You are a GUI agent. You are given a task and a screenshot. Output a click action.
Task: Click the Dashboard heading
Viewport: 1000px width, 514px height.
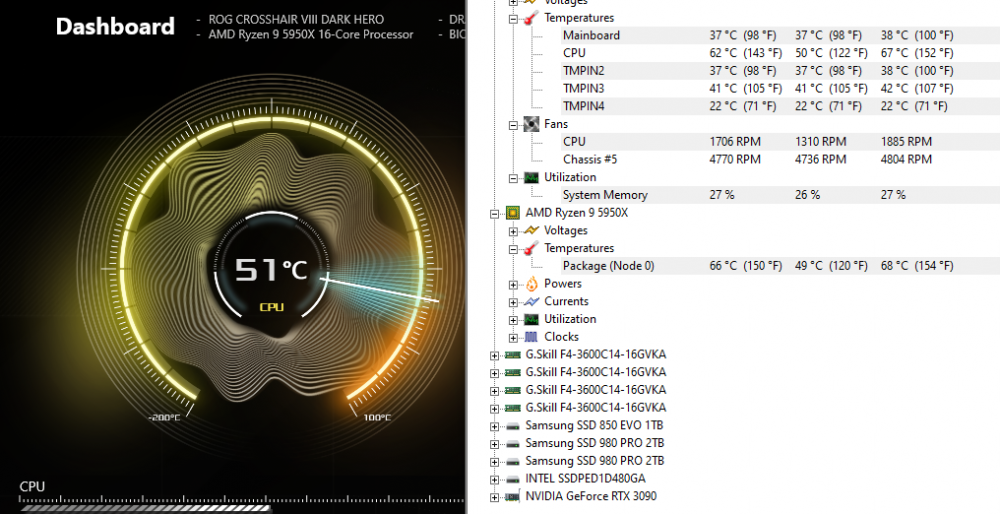pyautogui.click(x=115, y=27)
